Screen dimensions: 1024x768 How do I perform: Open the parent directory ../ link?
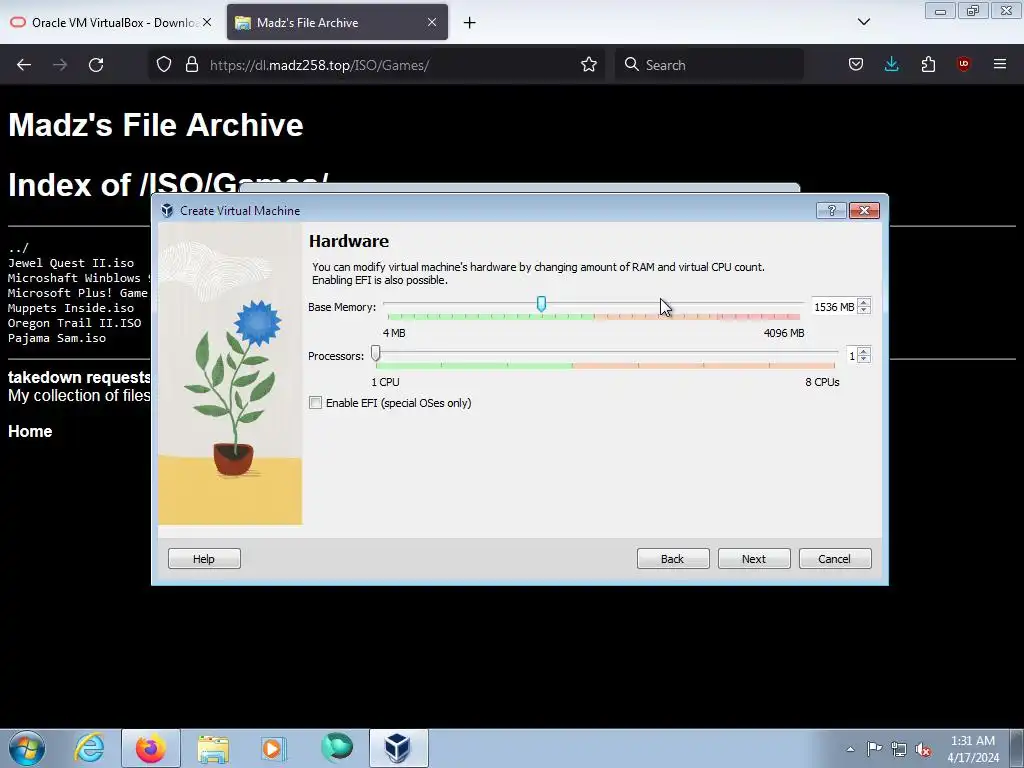point(18,248)
